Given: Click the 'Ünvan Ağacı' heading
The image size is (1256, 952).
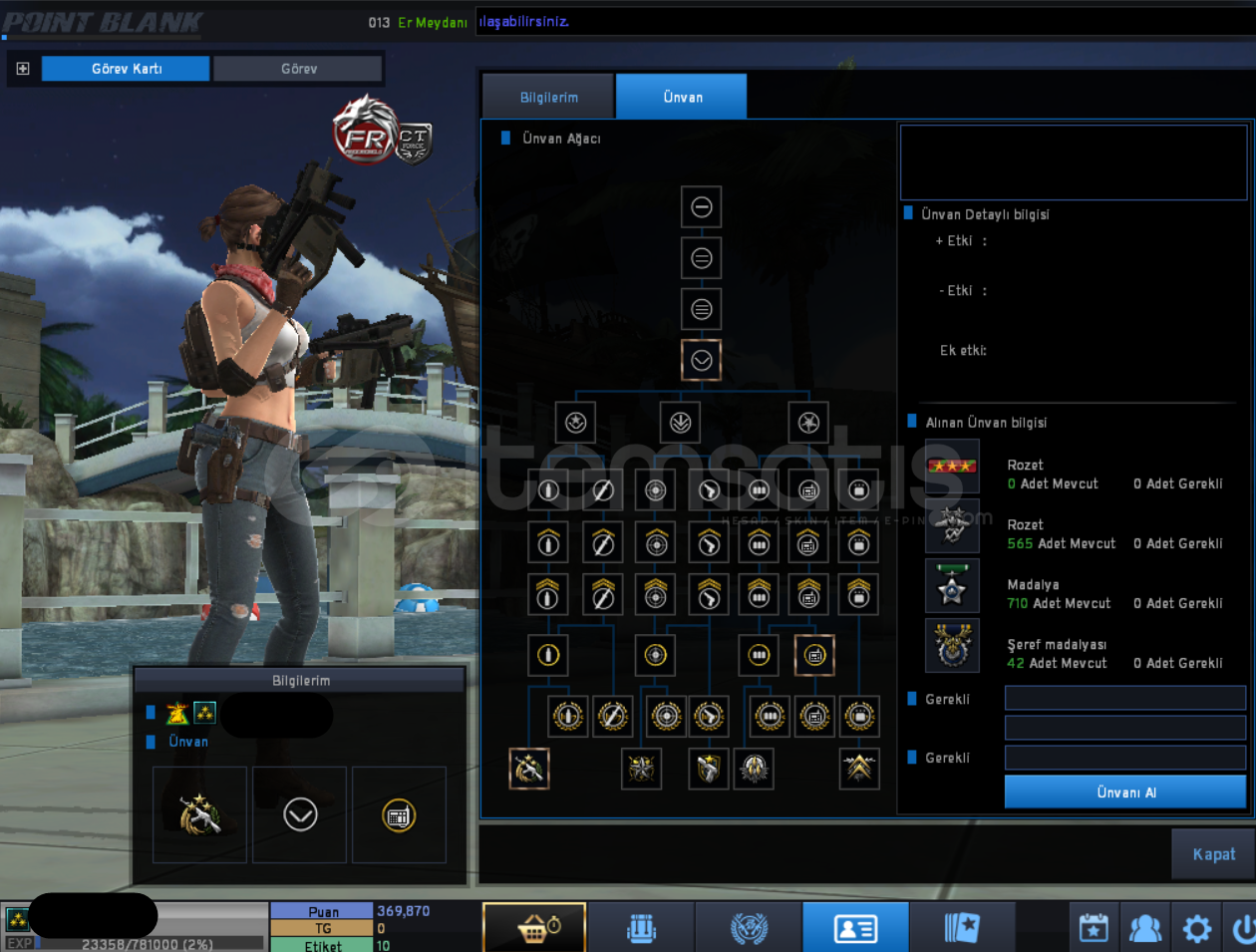Looking at the screenshot, I should [x=561, y=139].
